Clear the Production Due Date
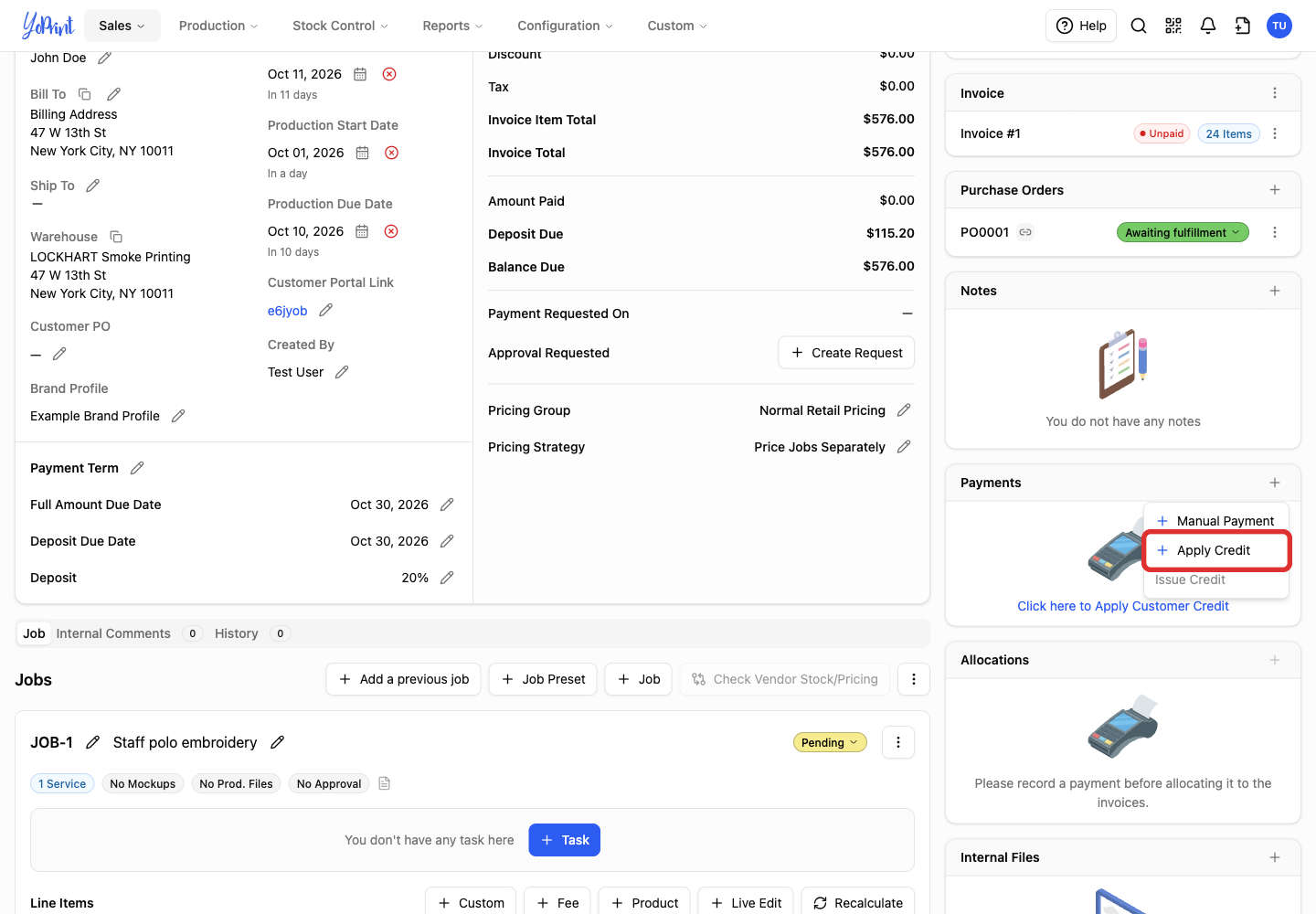Screen dimensions: 1316x914 click(391, 231)
